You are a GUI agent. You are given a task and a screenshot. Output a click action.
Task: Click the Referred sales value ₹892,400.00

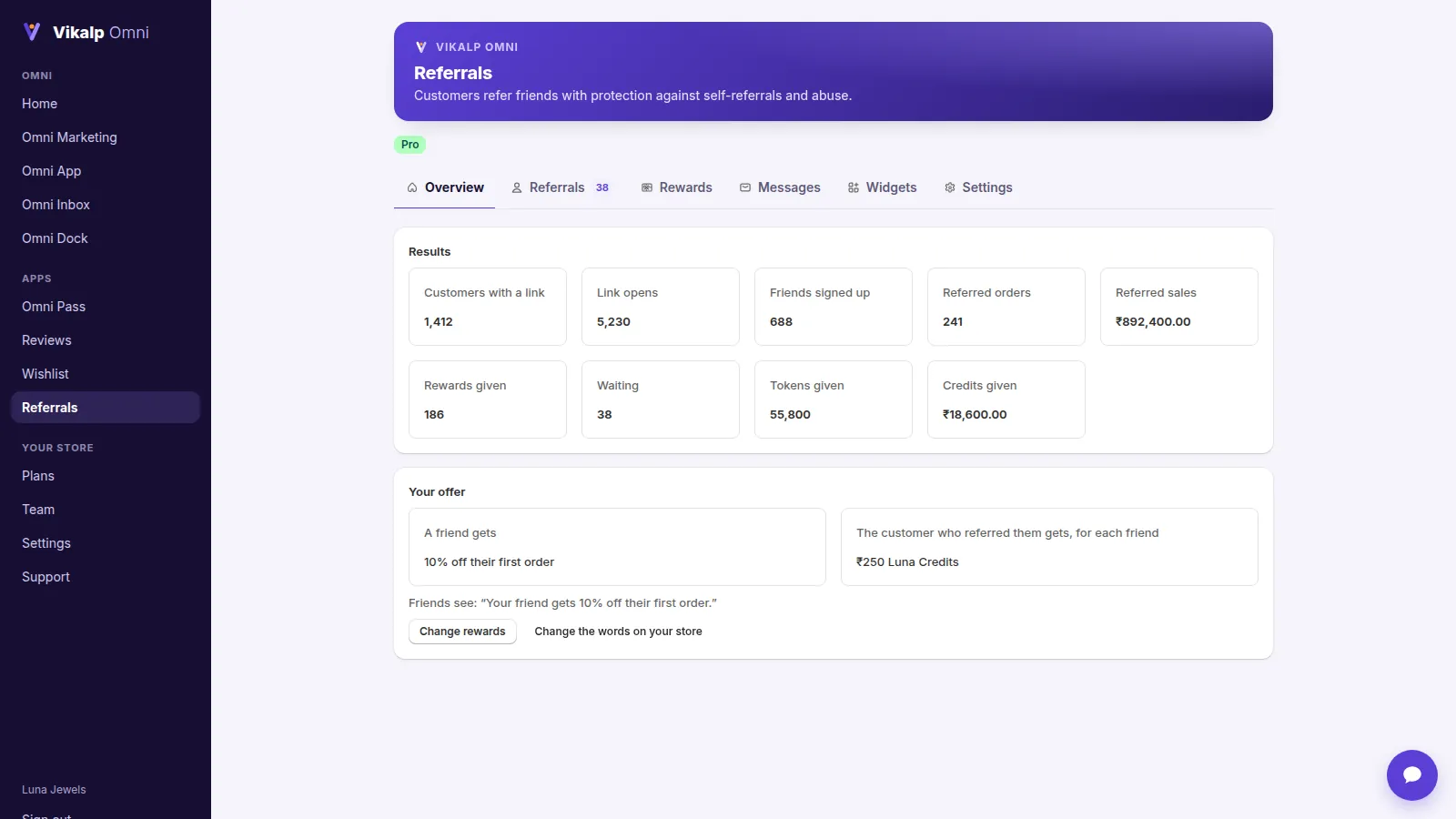[1153, 322]
